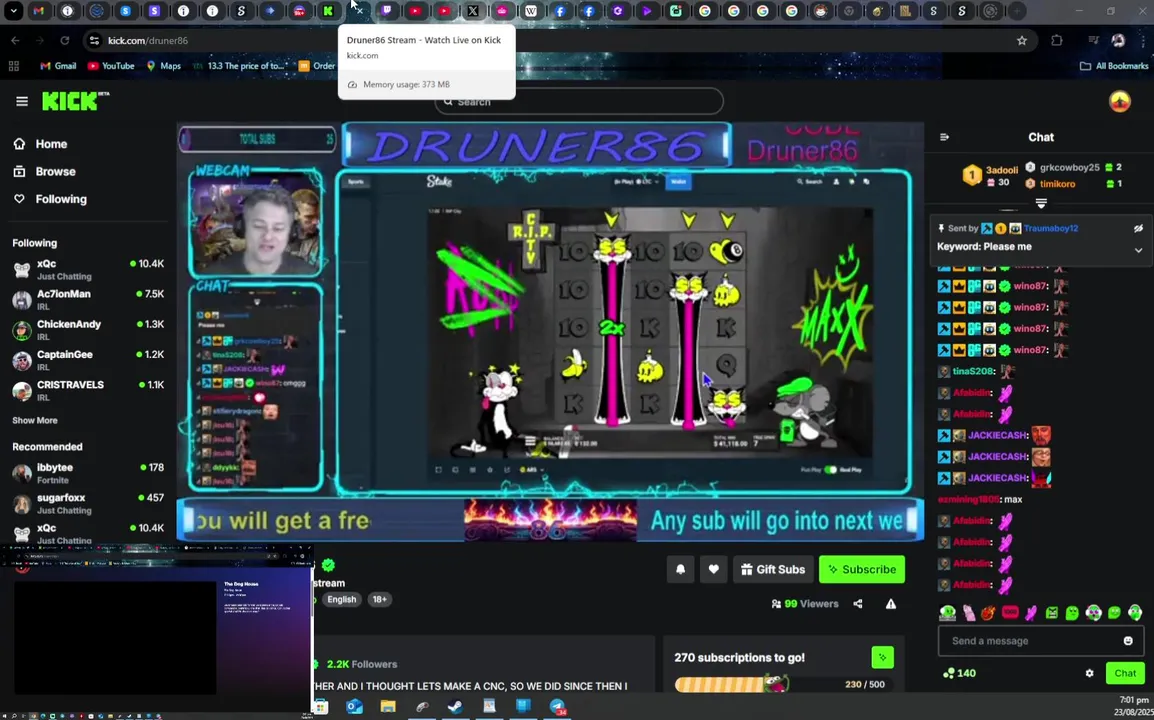Pick the first green headphone emote
Image resolution: width=1154 pixels, height=720 pixels.
pos(947,613)
